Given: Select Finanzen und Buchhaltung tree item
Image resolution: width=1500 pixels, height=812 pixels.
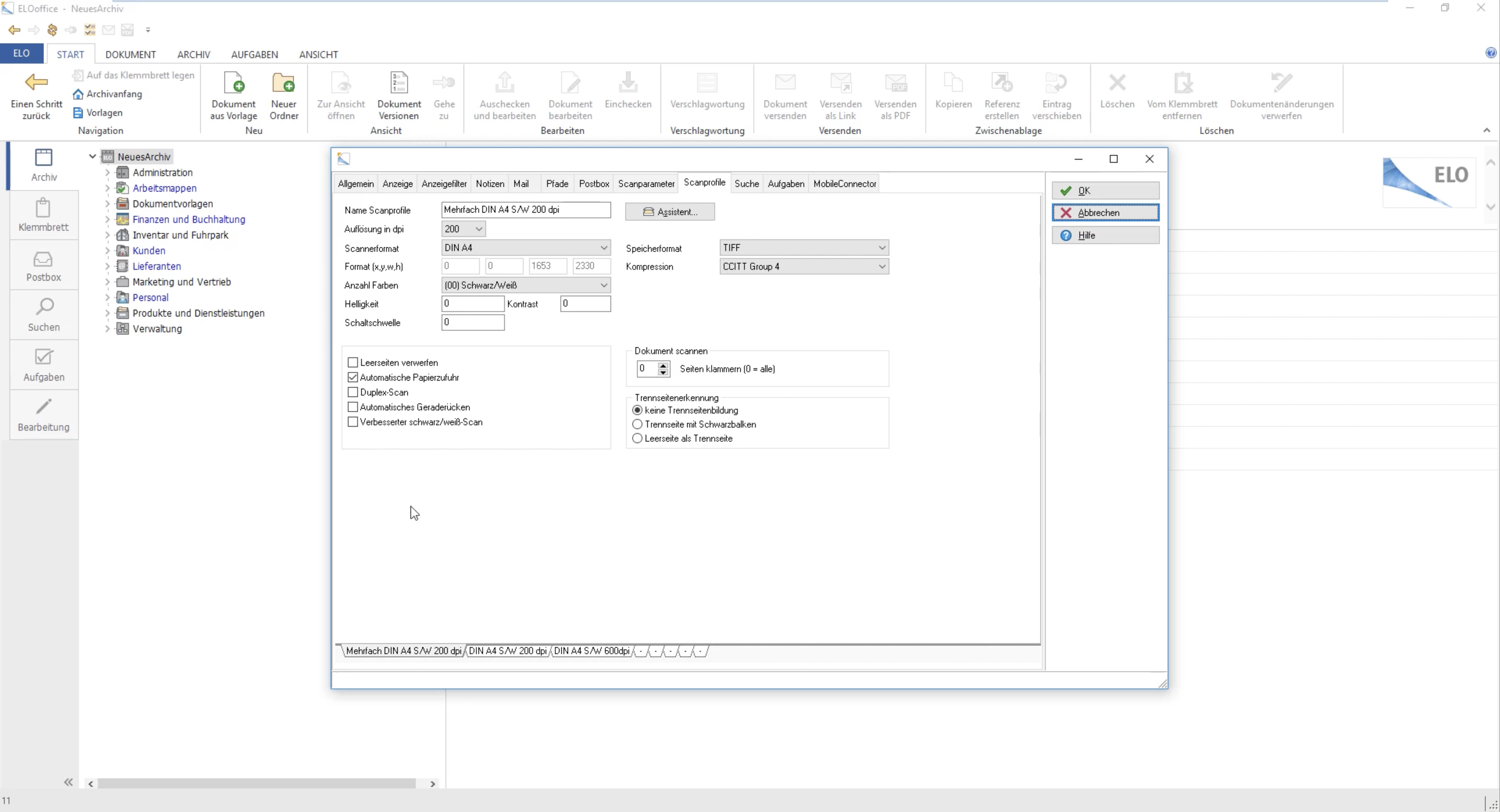Looking at the screenshot, I should click(189, 220).
